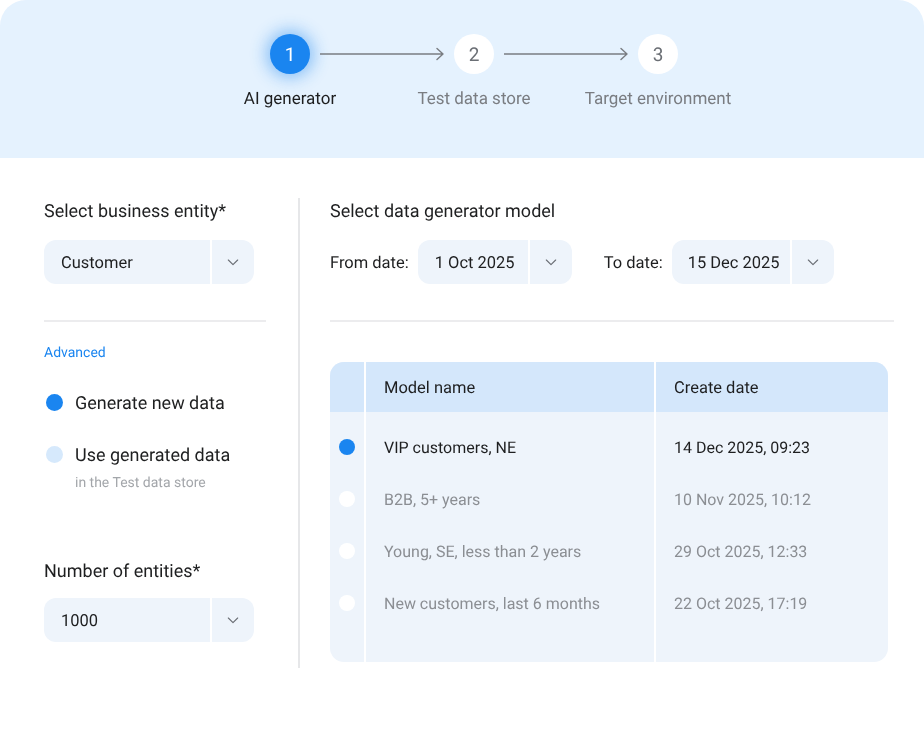Click the Customer entity field
924x750 pixels.
pos(127,262)
